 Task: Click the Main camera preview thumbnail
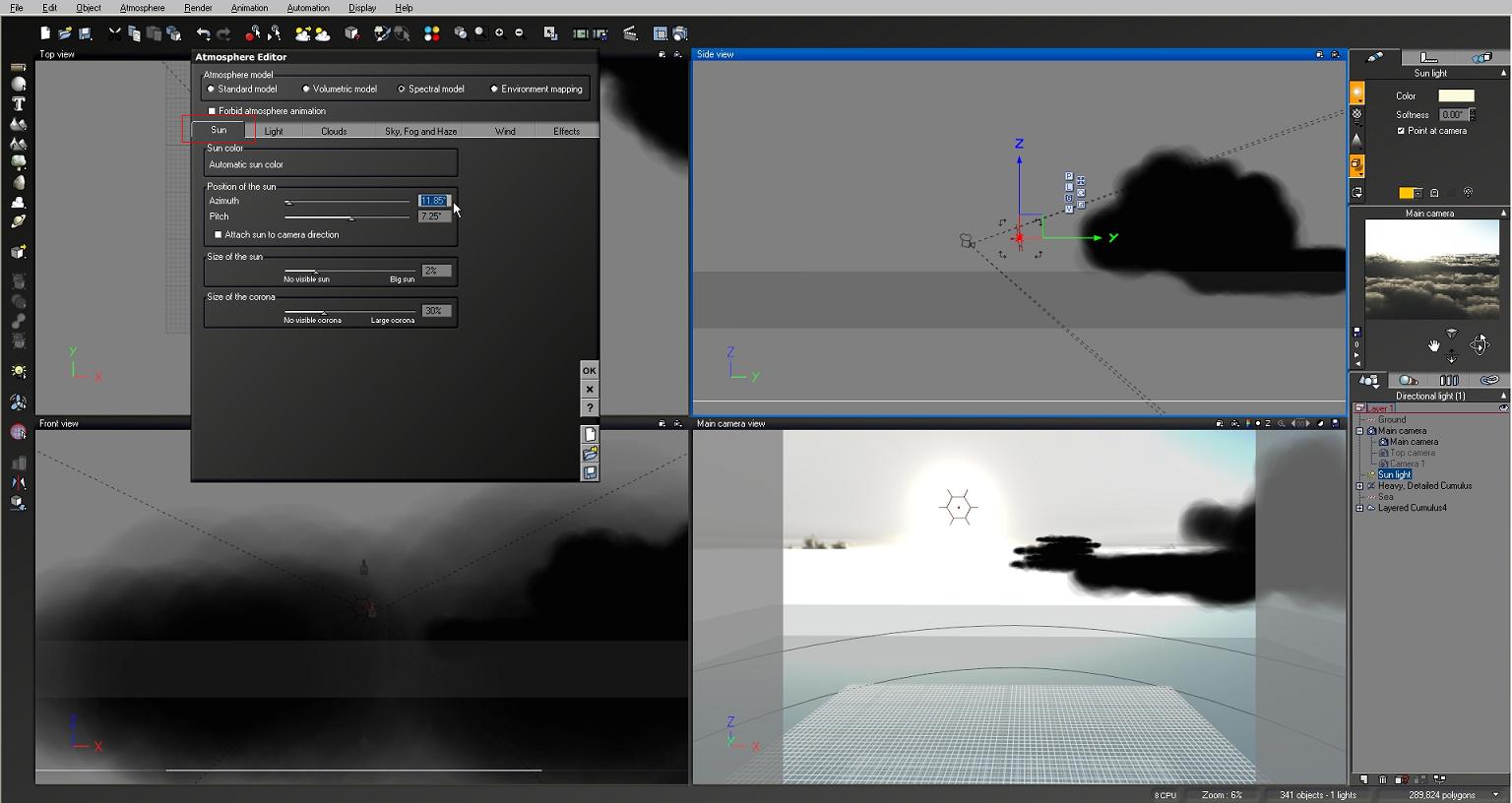click(x=1431, y=269)
